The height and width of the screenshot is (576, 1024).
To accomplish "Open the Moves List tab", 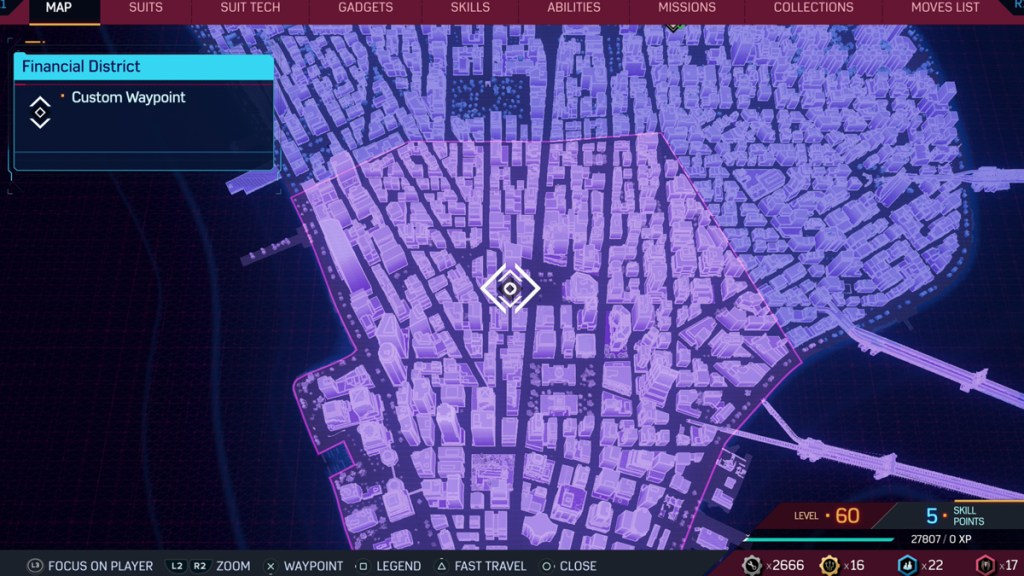I will 945,8.
